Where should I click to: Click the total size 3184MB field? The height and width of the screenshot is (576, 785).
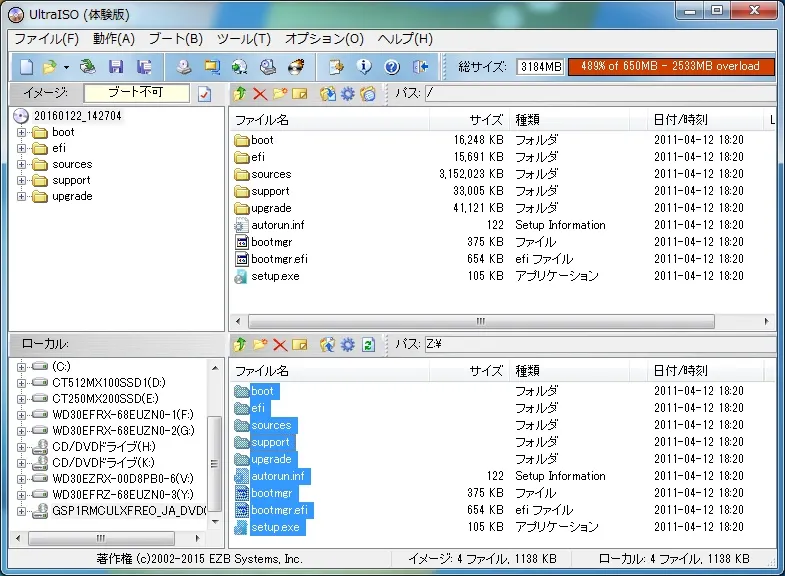(x=541, y=67)
